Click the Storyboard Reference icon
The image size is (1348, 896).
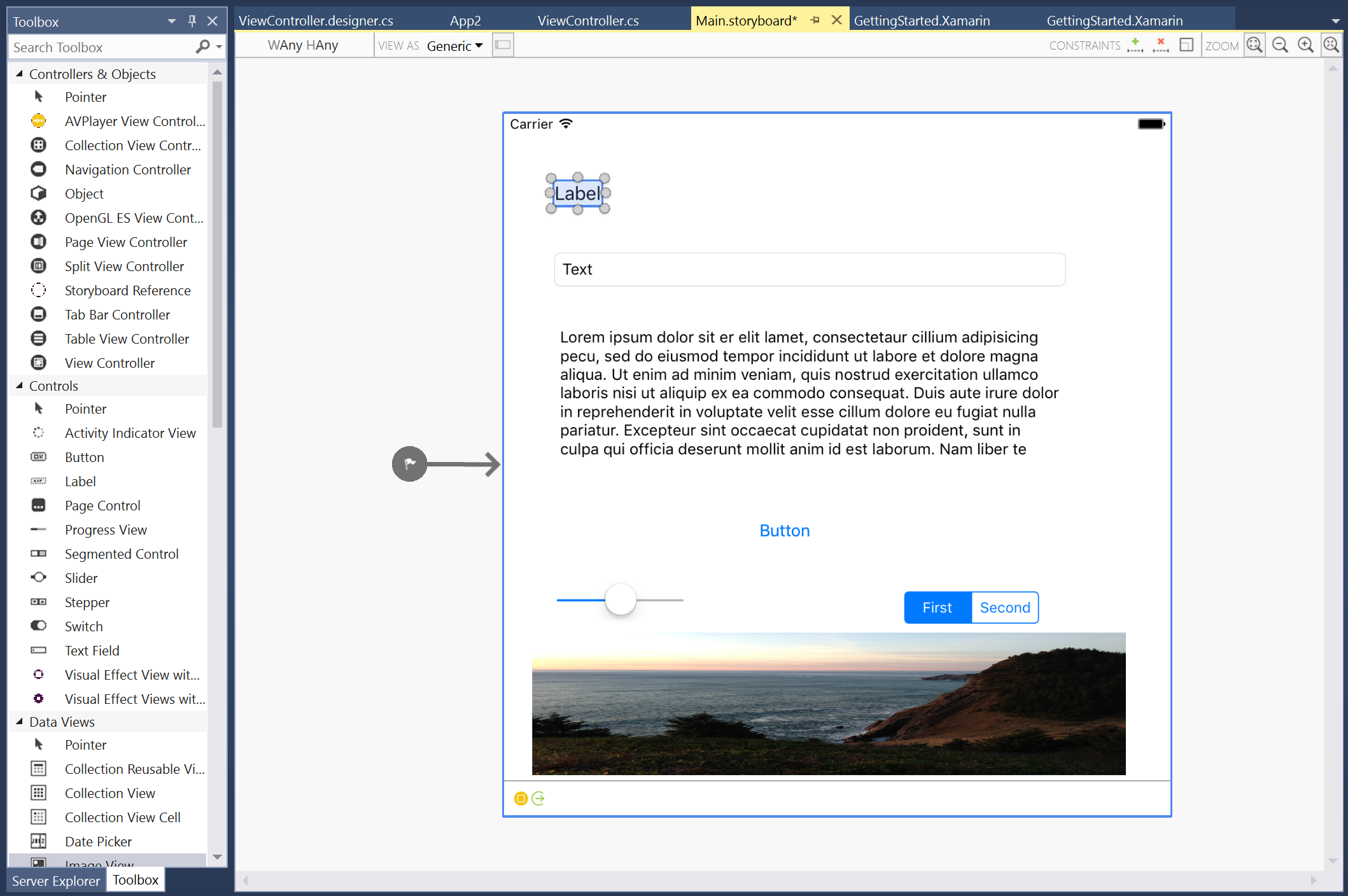[x=38, y=290]
